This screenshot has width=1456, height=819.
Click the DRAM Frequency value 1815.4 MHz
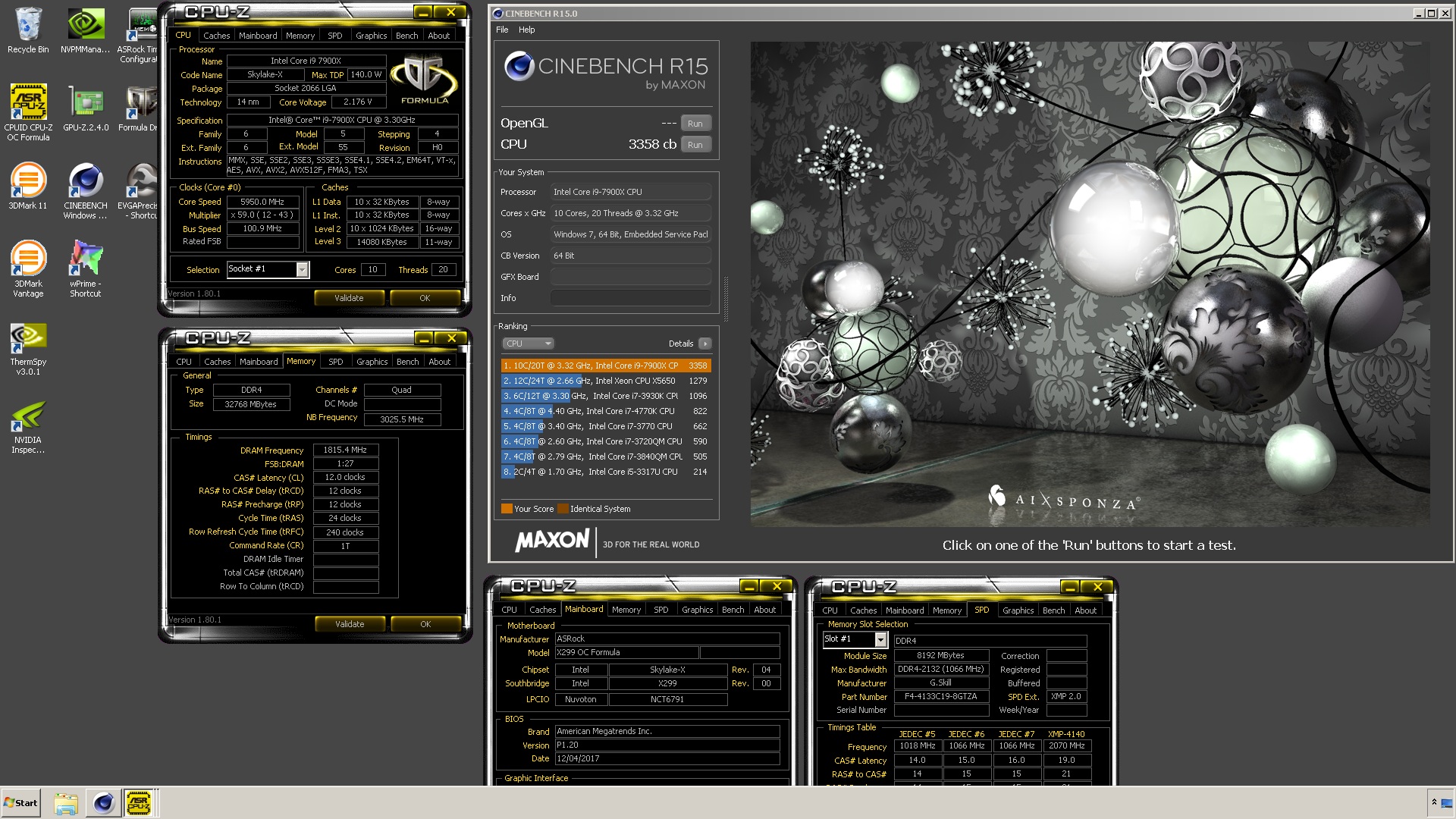coord(346,450)
